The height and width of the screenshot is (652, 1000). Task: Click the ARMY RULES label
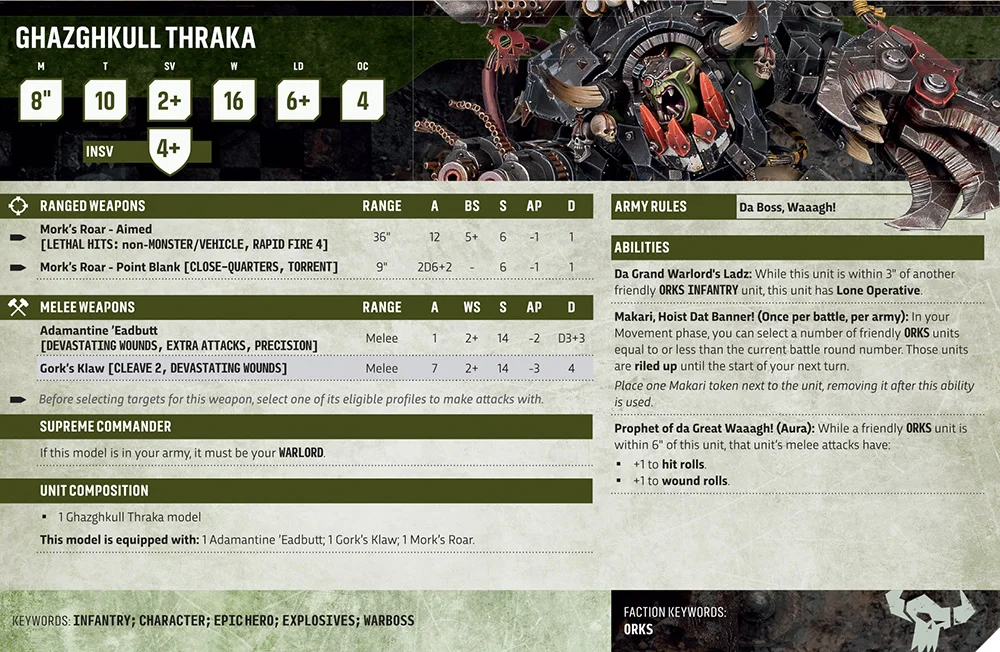coord(651,207)
